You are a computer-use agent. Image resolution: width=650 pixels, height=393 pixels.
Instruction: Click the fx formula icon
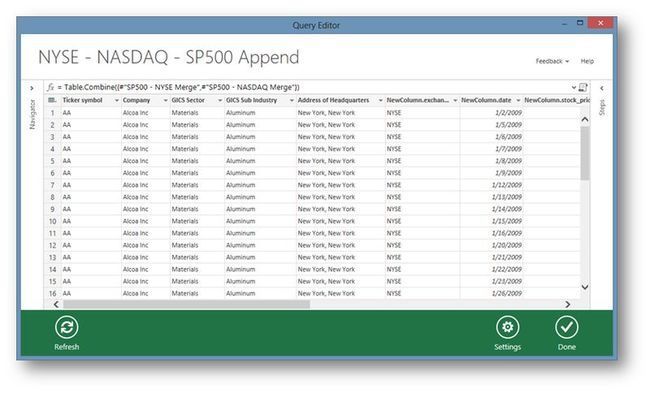51,87
